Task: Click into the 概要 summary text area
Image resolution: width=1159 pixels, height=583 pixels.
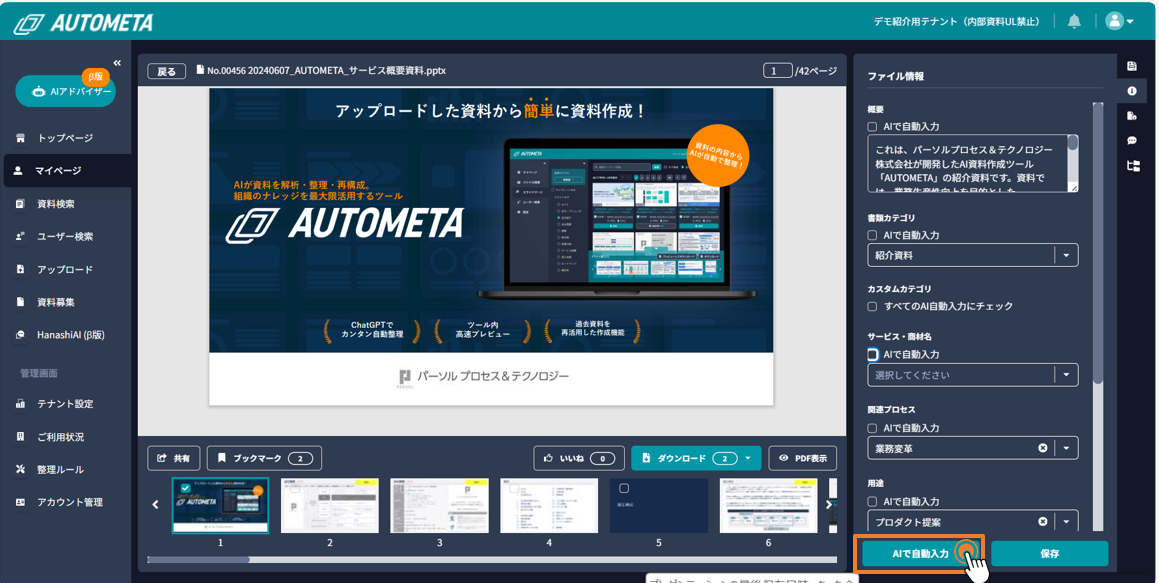Action: 972,163
